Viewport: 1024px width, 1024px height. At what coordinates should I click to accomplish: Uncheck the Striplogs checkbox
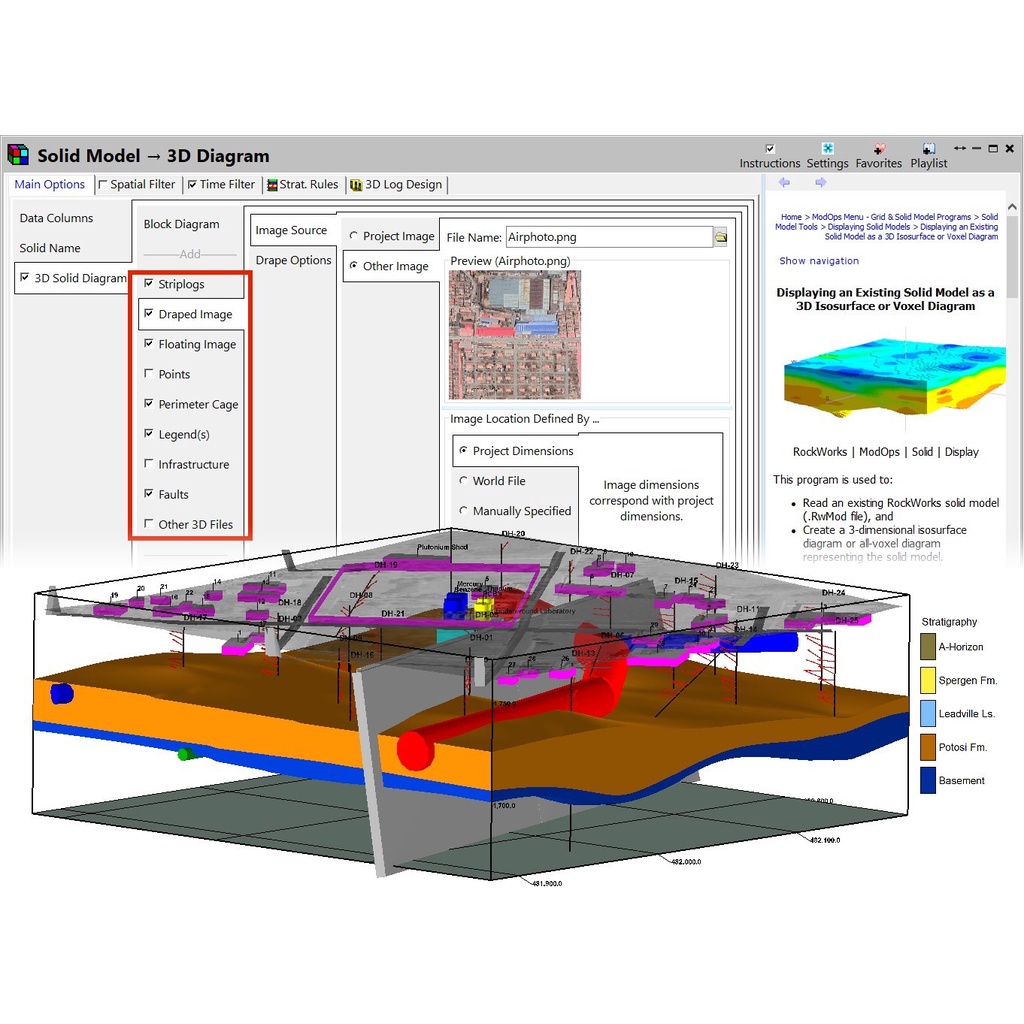(149, 284)
